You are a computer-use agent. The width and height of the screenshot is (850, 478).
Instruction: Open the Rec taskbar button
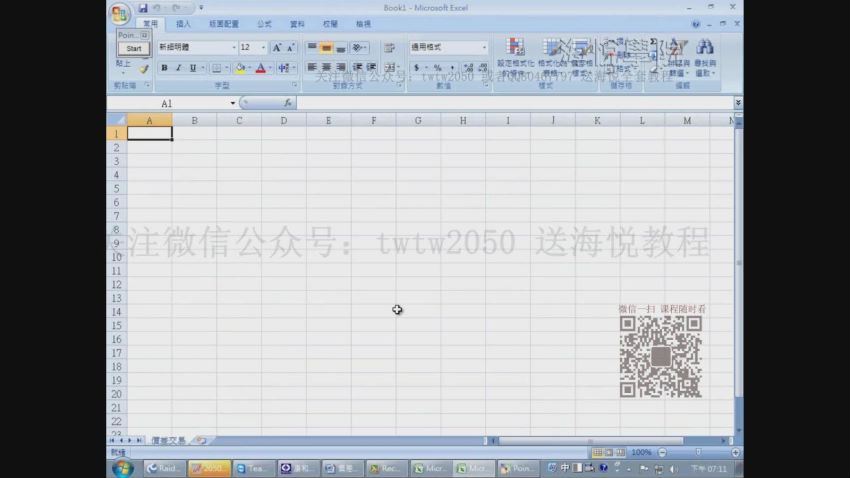(x=385, y=468)
